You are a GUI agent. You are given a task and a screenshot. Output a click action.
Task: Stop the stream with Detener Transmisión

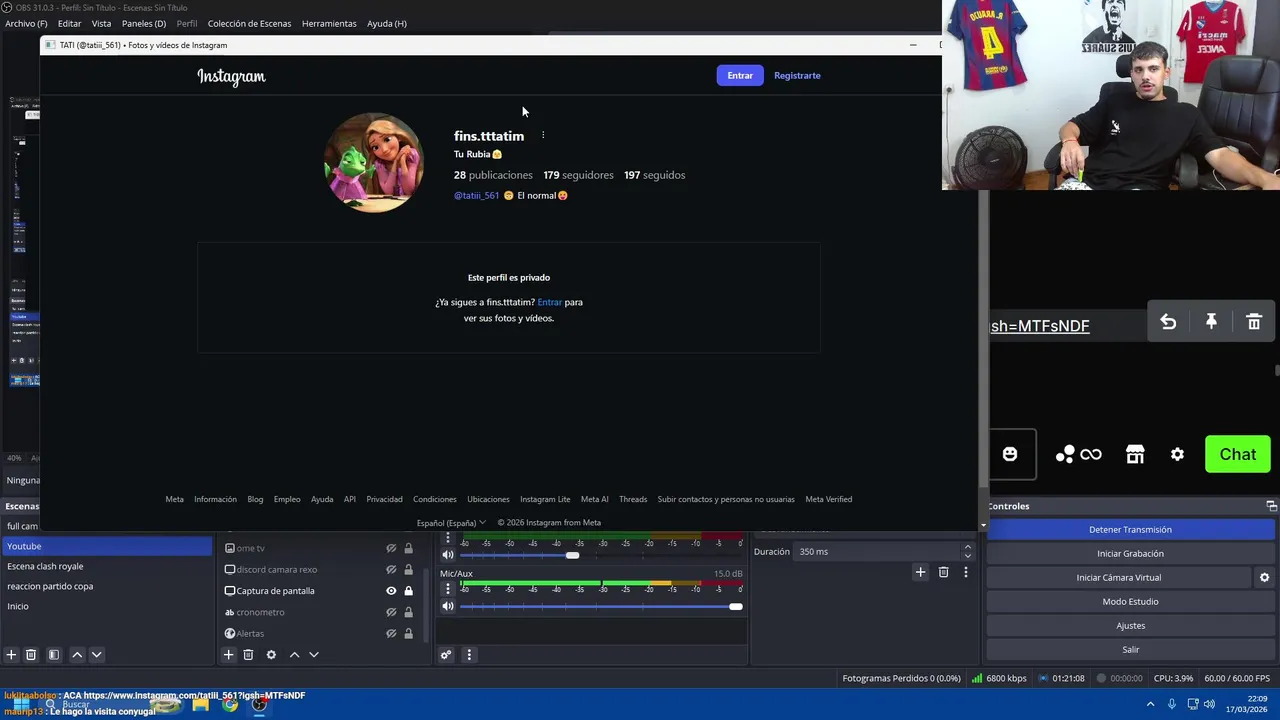pos(1130,529)
